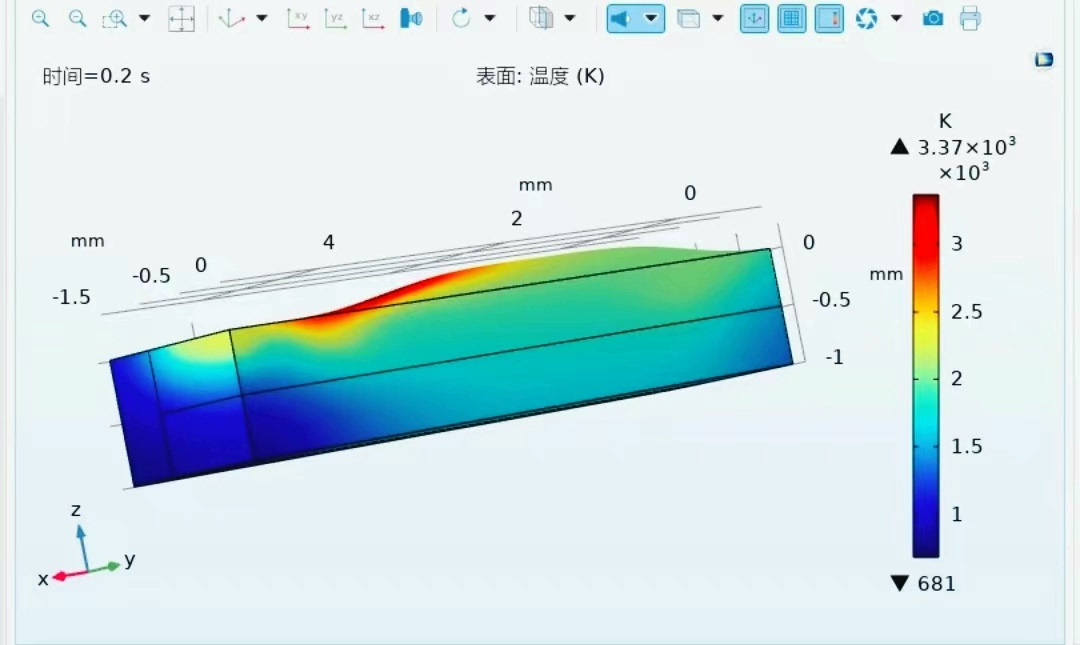The height and width of the screenshot is (645, 1080).
Task: Click the 时间=0.2 s time label
Action: point(96,76)
